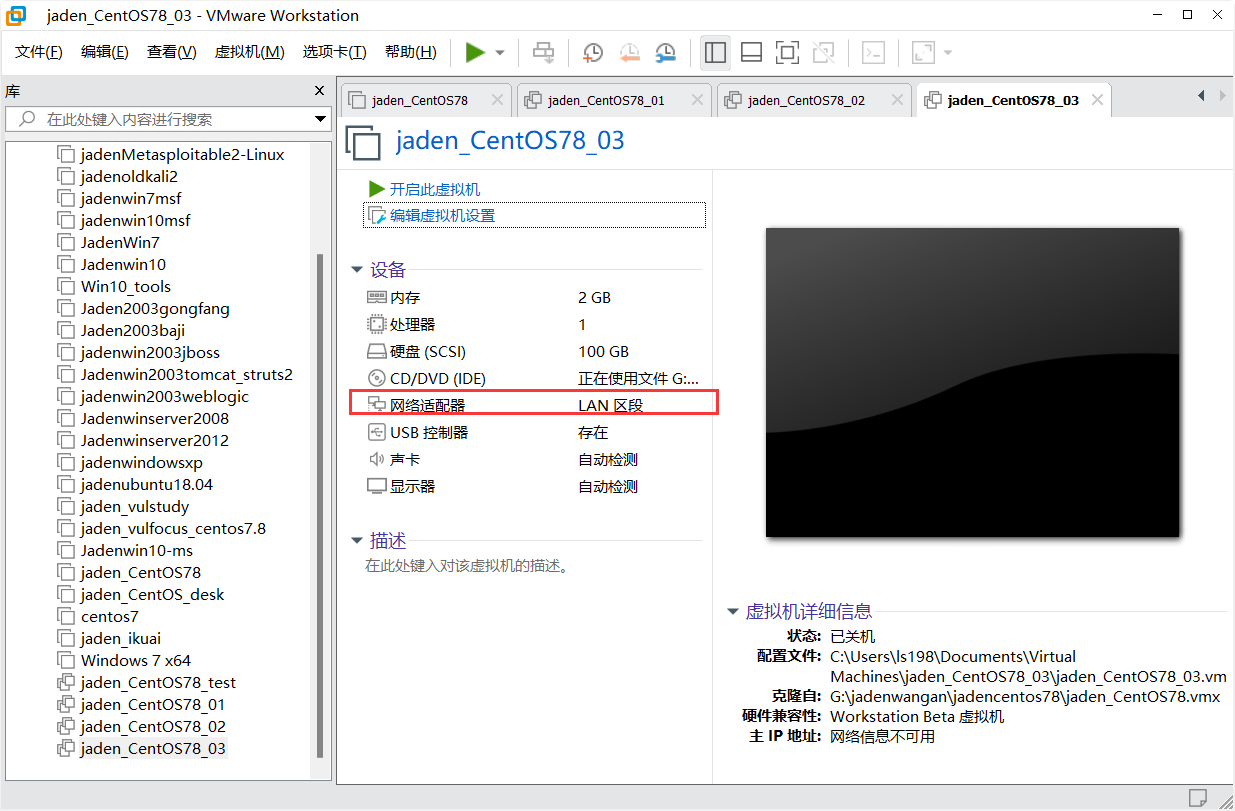Show the tab thumbnail bar

tap(751, 52)
